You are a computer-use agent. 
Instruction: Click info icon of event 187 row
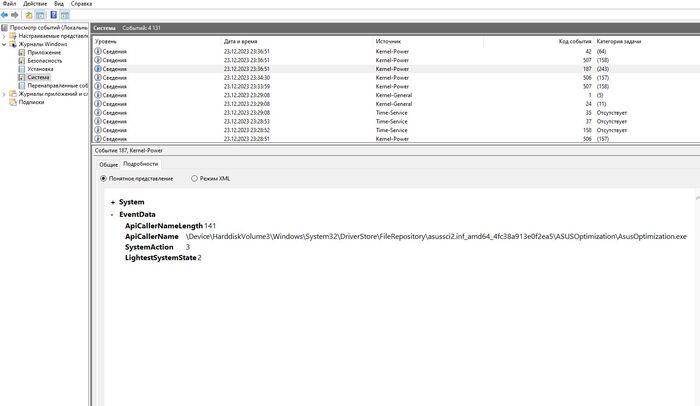[98, 69]
